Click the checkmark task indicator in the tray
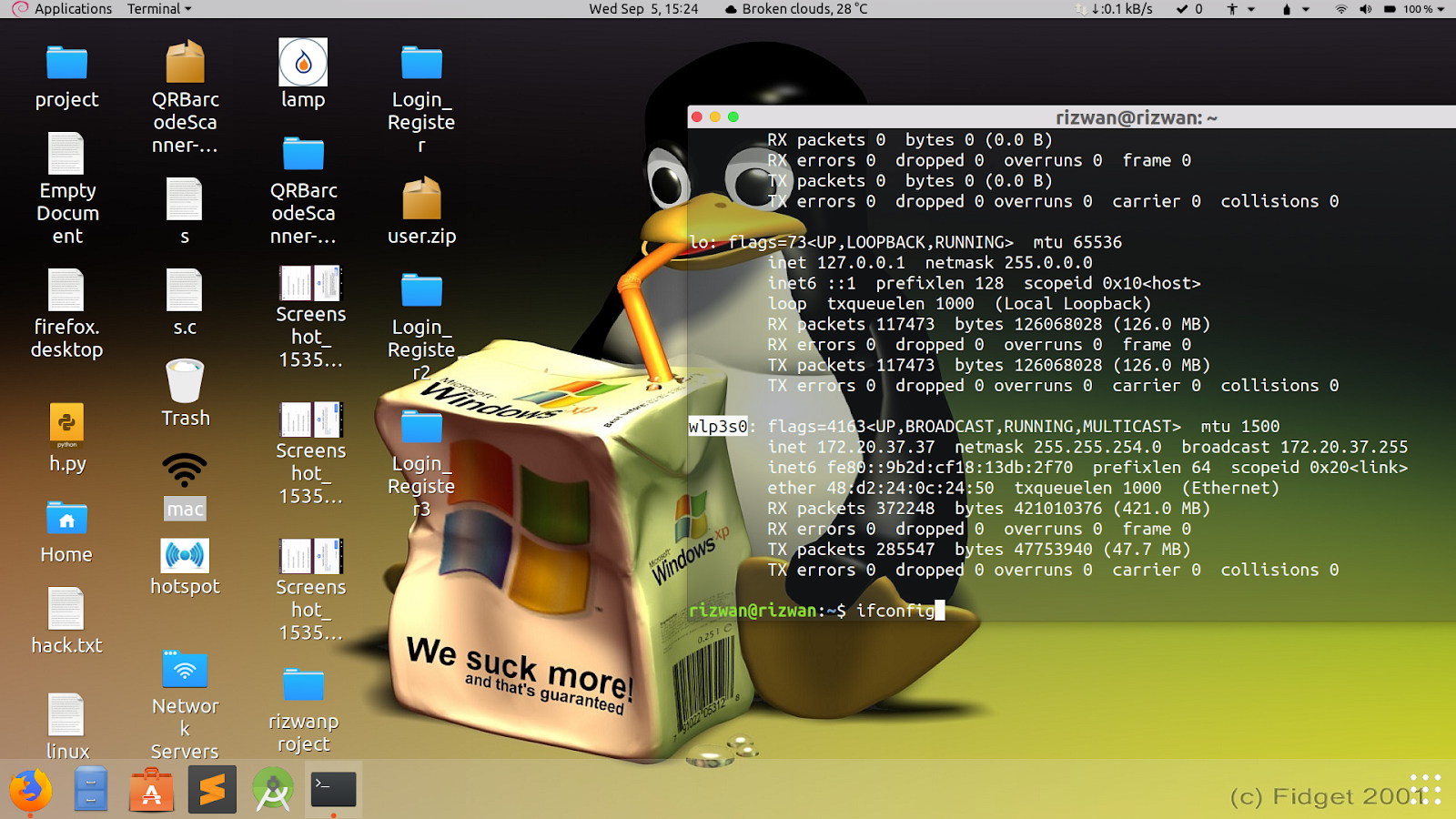1456x819 pixels. 1182,10
